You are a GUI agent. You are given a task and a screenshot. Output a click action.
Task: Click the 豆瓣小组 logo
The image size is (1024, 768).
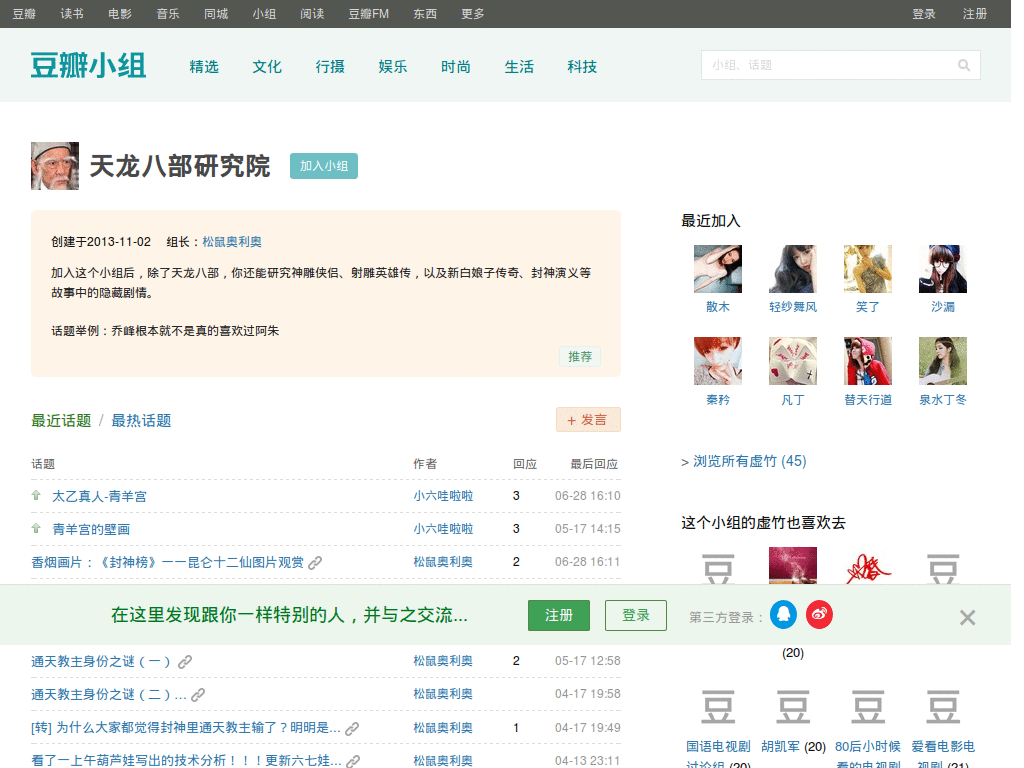88,66
